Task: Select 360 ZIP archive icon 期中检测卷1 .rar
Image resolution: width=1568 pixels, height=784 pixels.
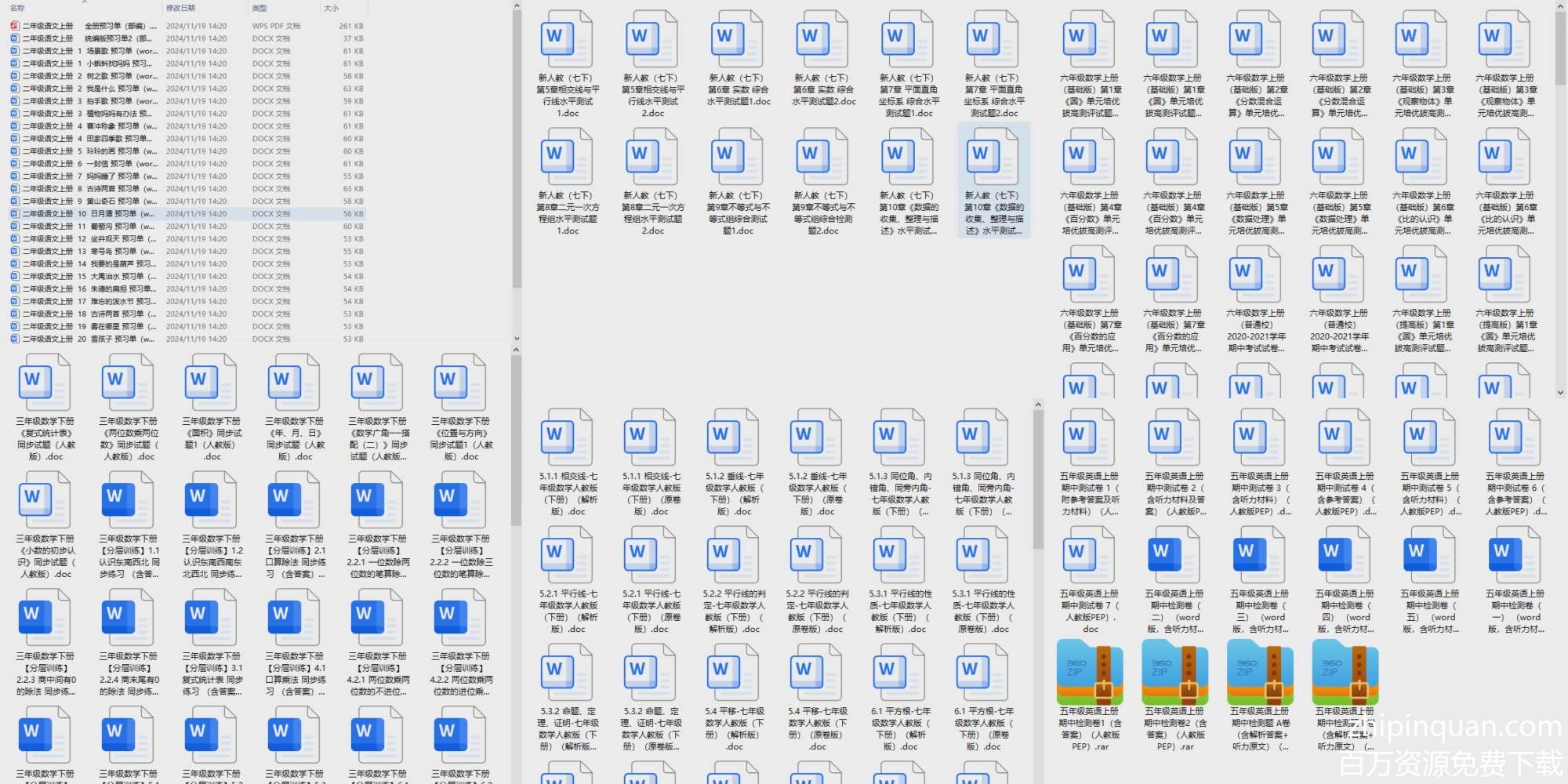Action: [x=1089, y=672]
